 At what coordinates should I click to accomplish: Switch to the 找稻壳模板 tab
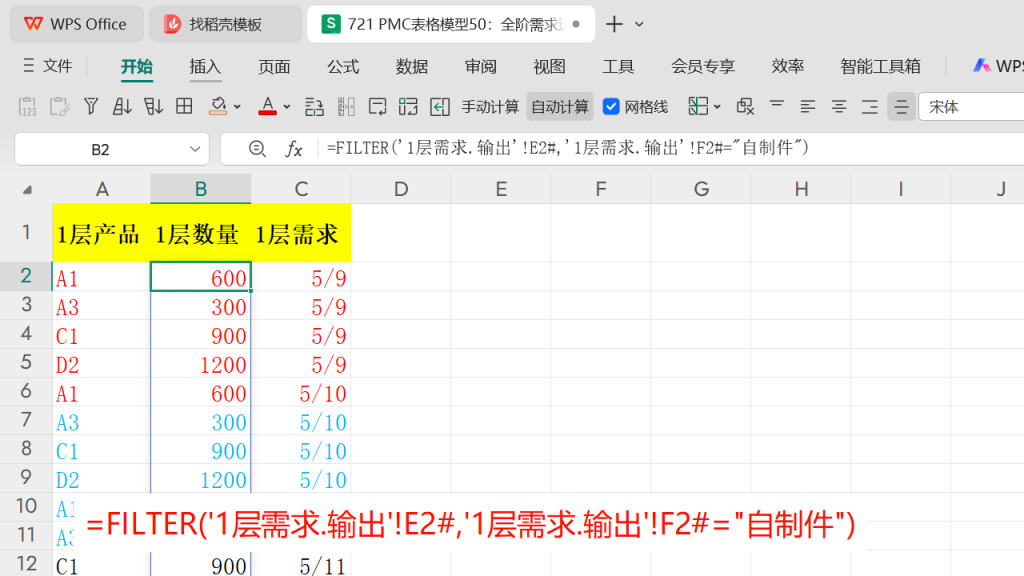click(x=225, y=24)
